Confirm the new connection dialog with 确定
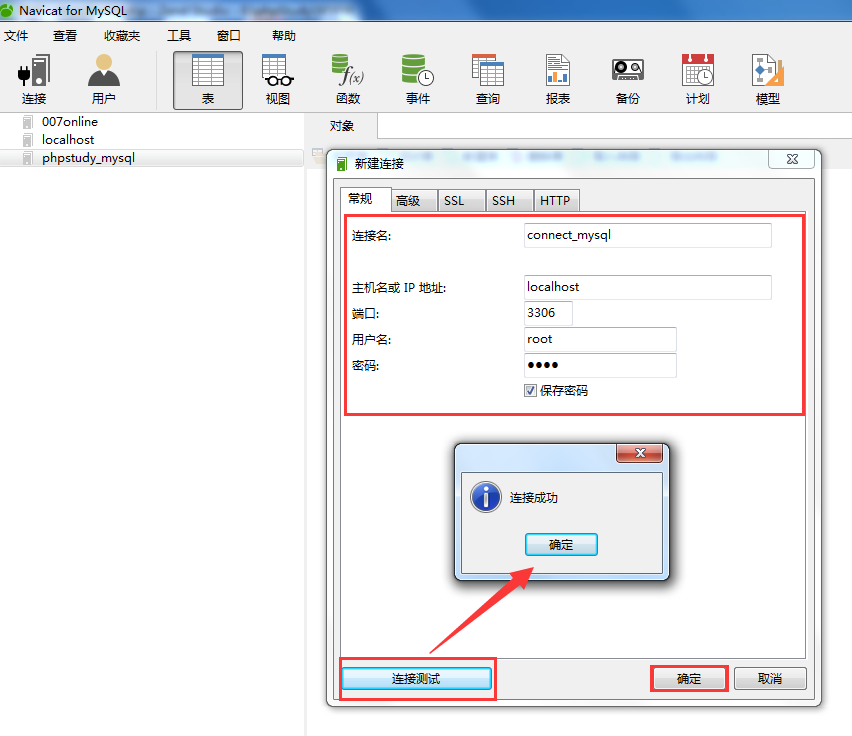 [x=689, y=678]
